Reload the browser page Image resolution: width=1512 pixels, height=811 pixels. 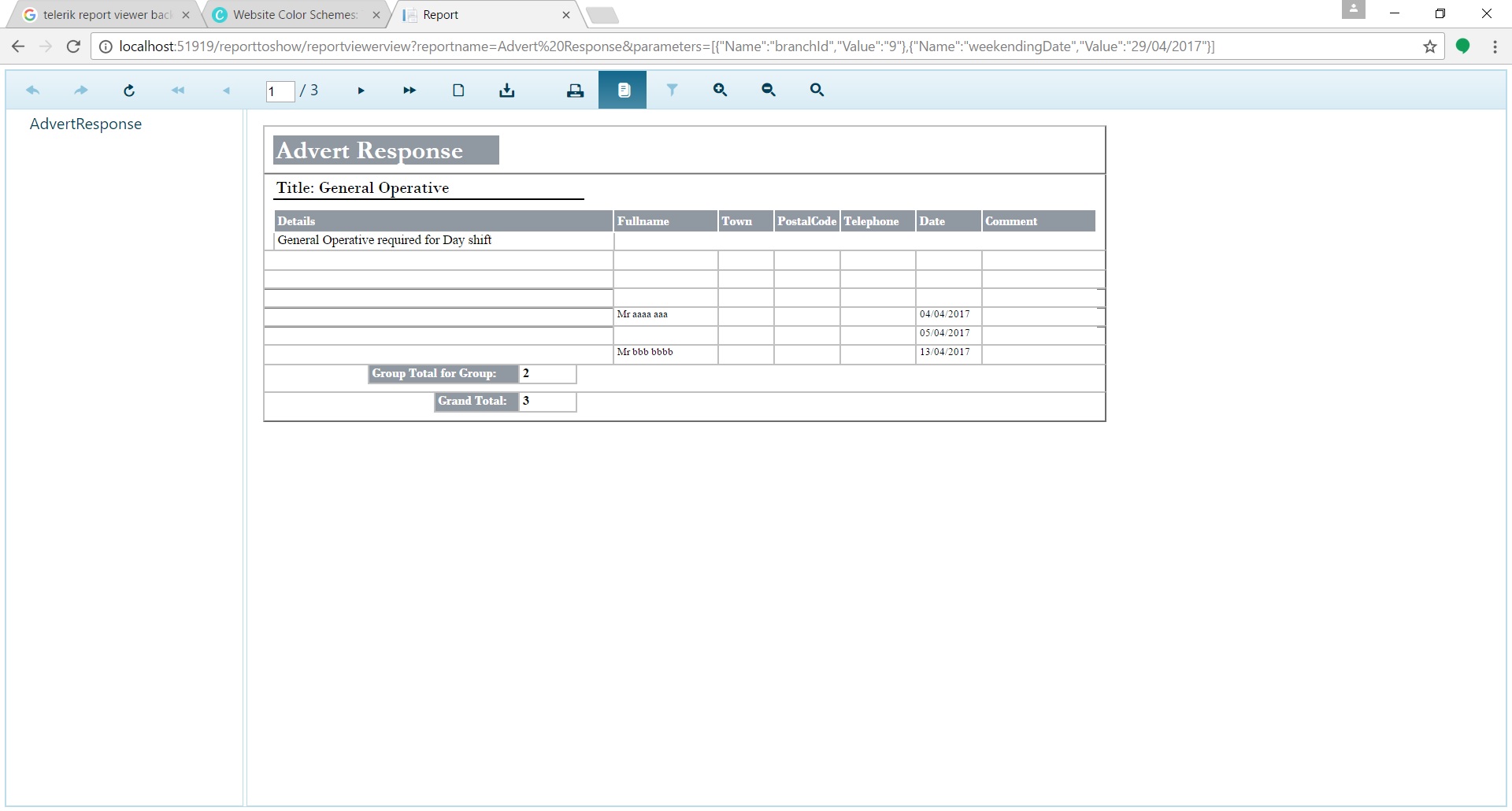point(73,46)
